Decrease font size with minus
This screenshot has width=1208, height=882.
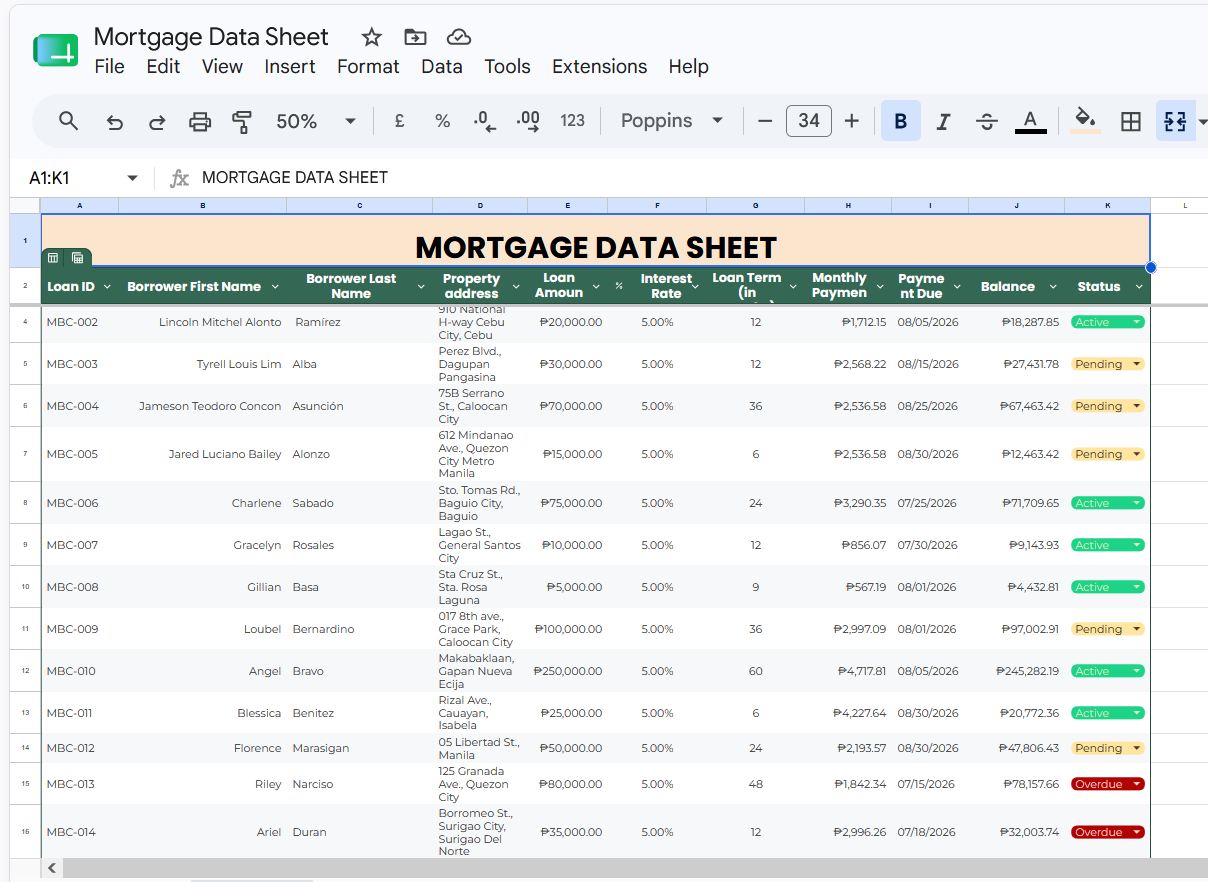pyautogui.click(x=765, y=121)
